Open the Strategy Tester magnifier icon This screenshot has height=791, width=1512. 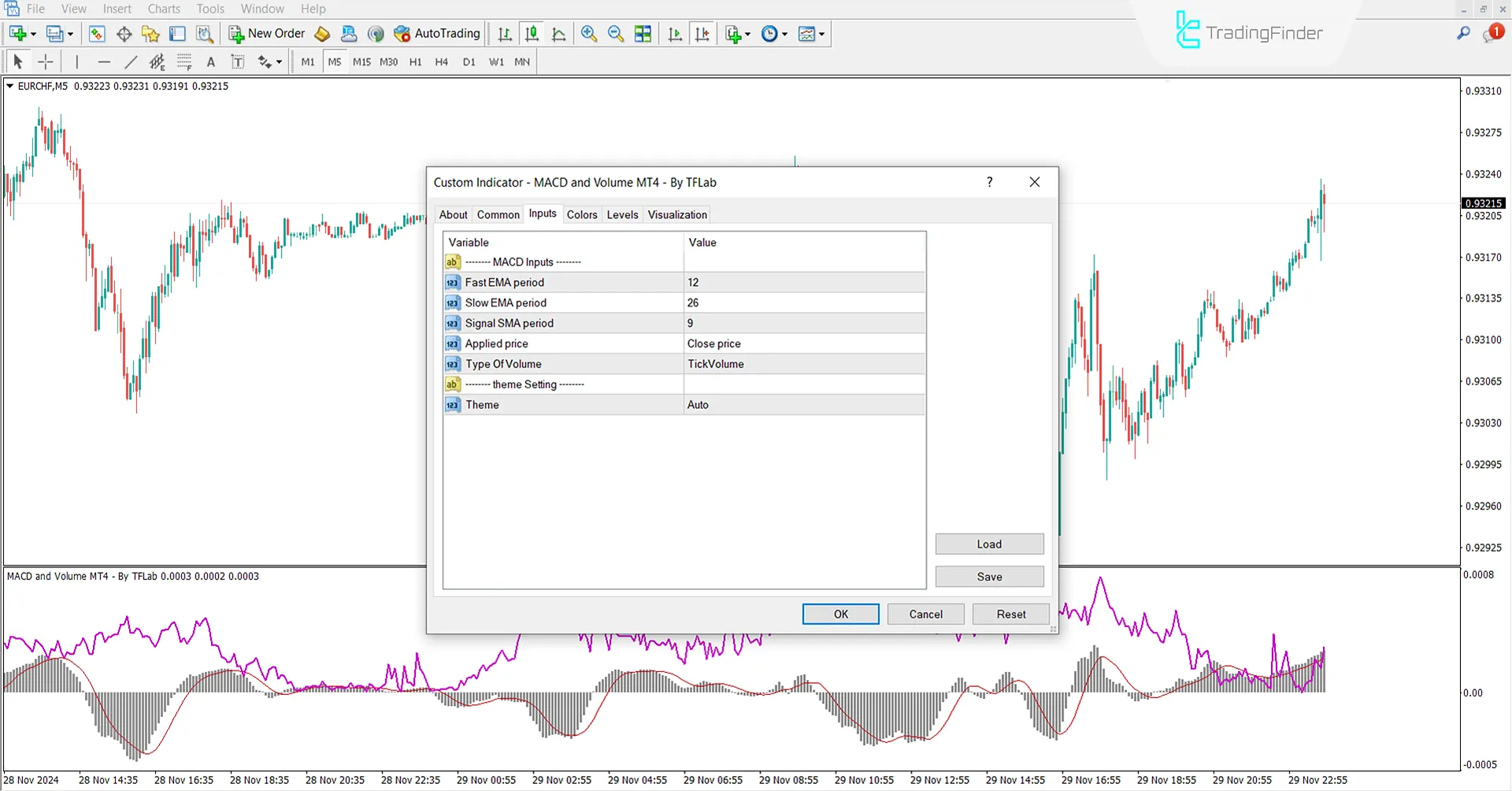(204, 34)
